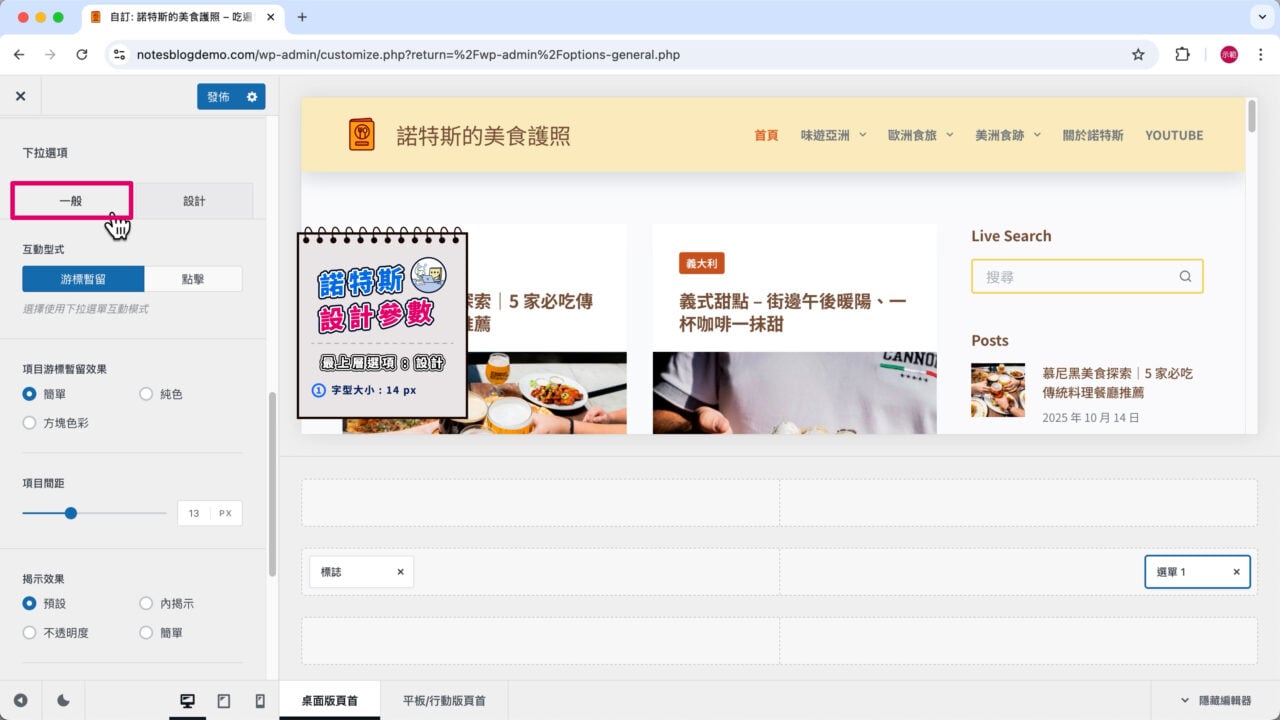This screenshot has width=1280, height=720.
Task: Click the 項目間距 slider handle
Action: click(x=71, y=513)
